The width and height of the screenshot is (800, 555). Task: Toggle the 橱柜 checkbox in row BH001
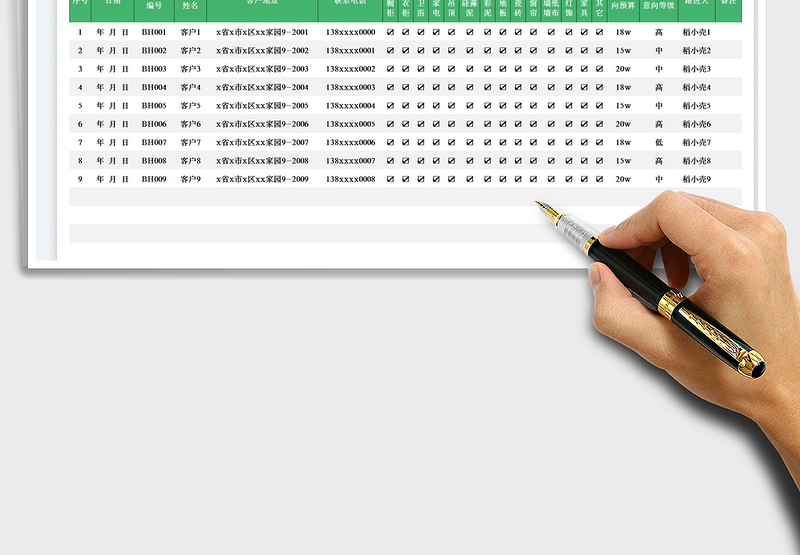click(390, 32)
